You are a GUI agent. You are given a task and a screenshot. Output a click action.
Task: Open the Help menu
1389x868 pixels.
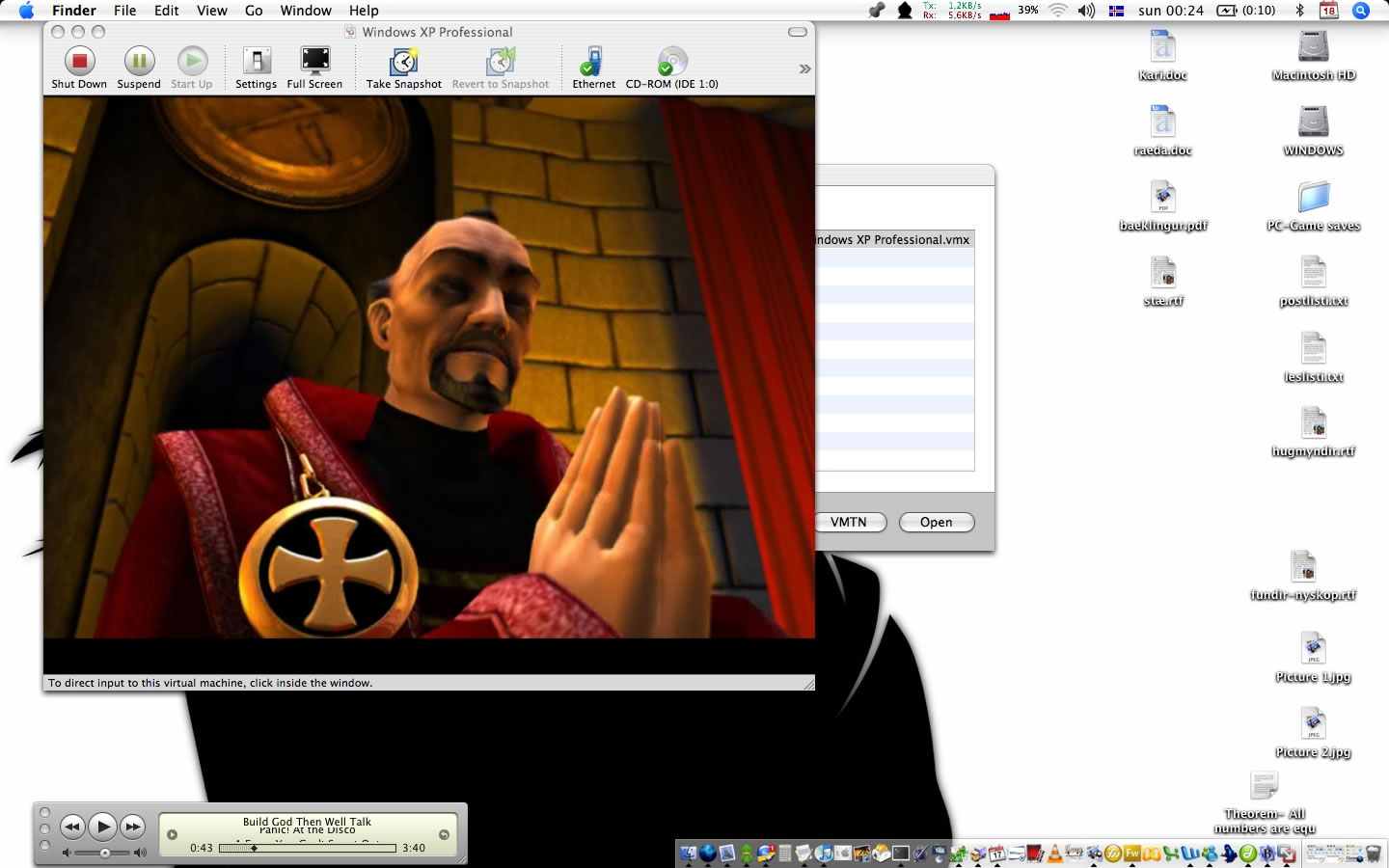(364, 11)
